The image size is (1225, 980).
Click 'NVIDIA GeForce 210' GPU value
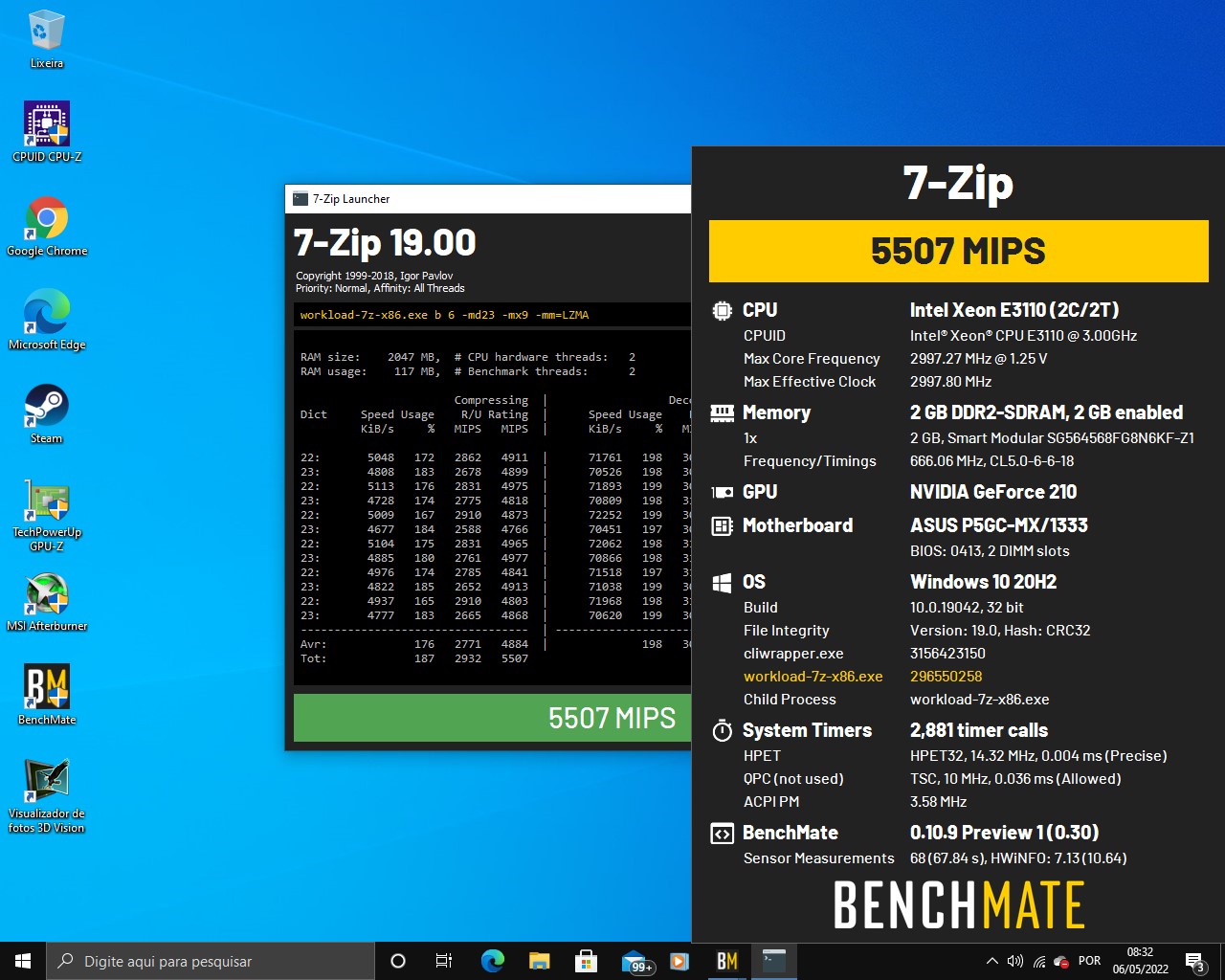coord(993,492)
